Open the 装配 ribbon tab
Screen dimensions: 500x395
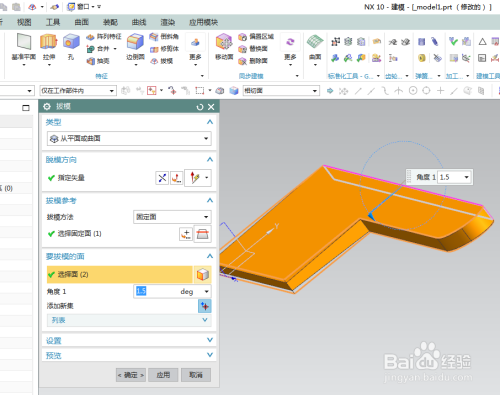(110, 22)
